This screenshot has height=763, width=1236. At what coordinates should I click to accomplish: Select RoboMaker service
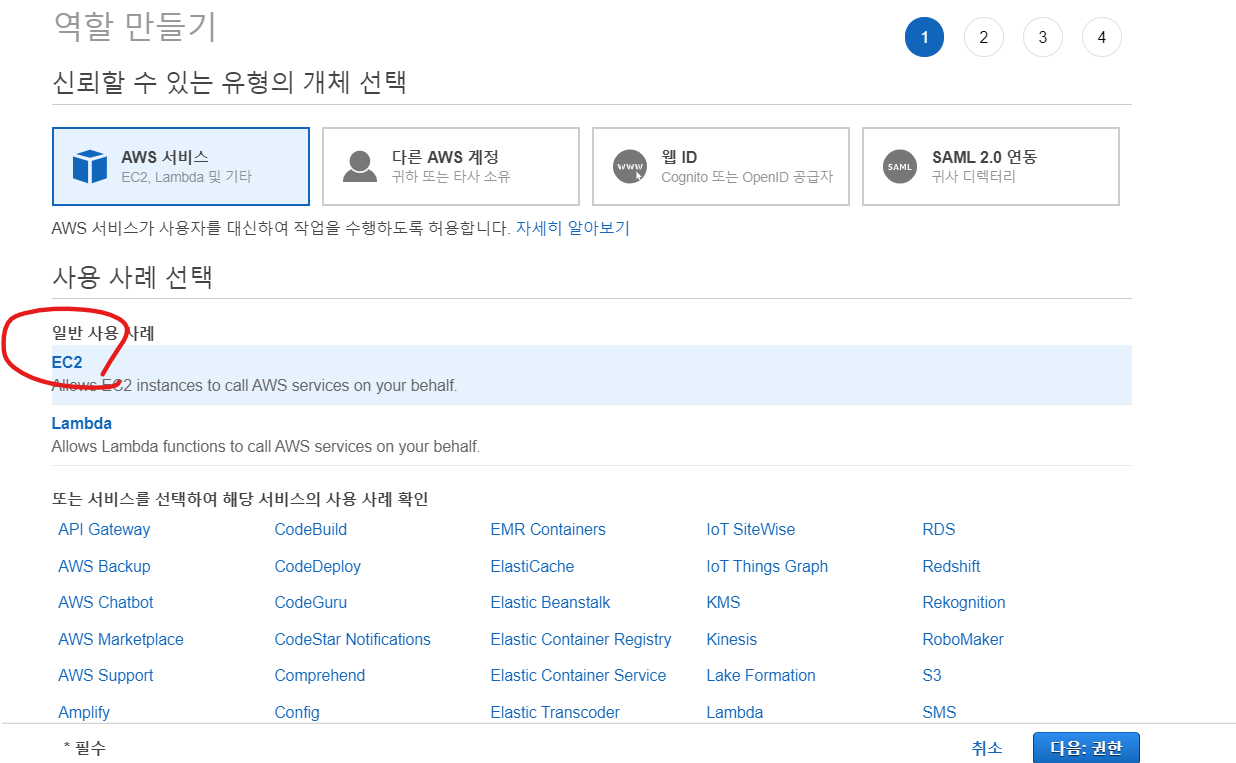coord(963,640)
